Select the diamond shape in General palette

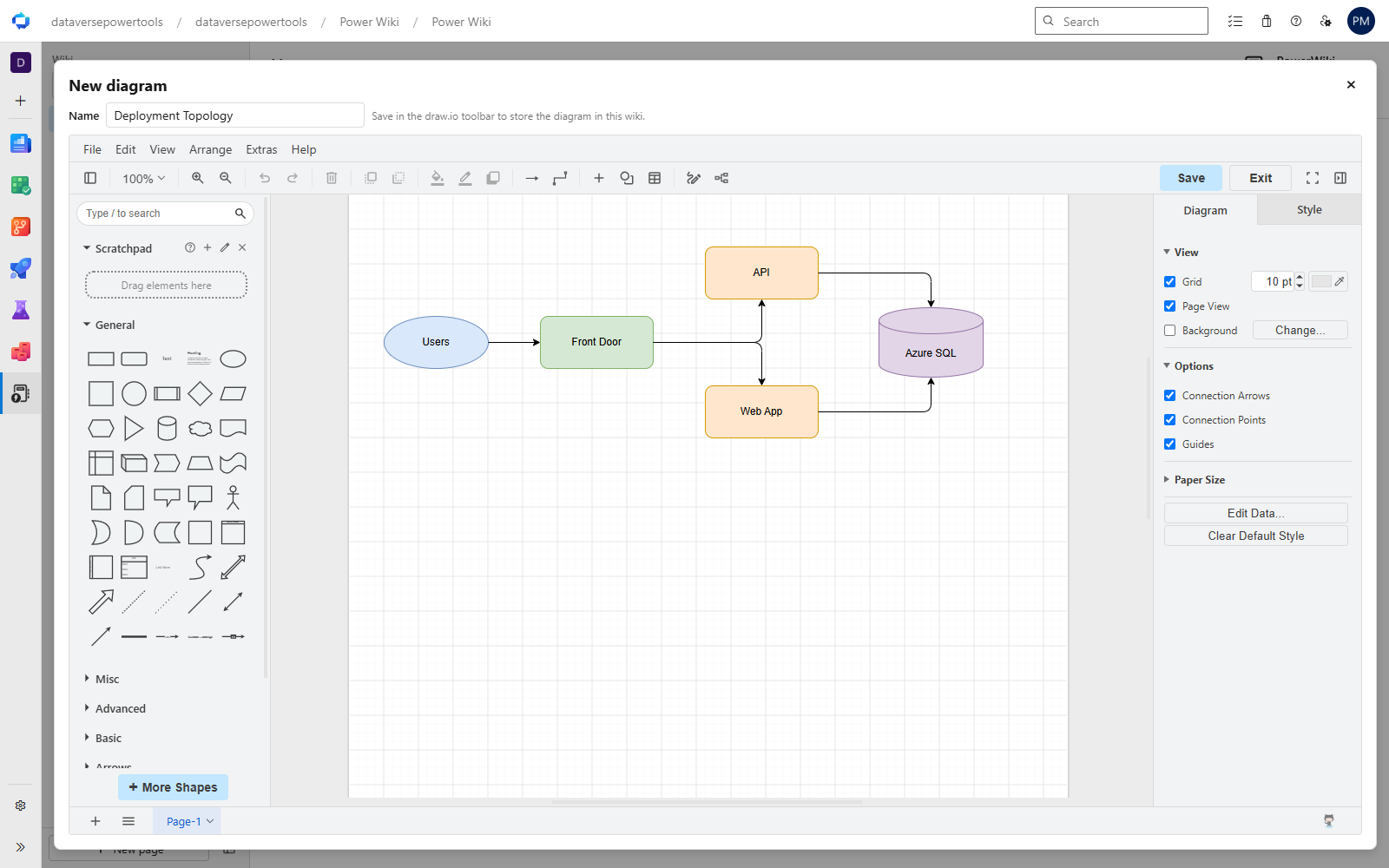point(200,393)
